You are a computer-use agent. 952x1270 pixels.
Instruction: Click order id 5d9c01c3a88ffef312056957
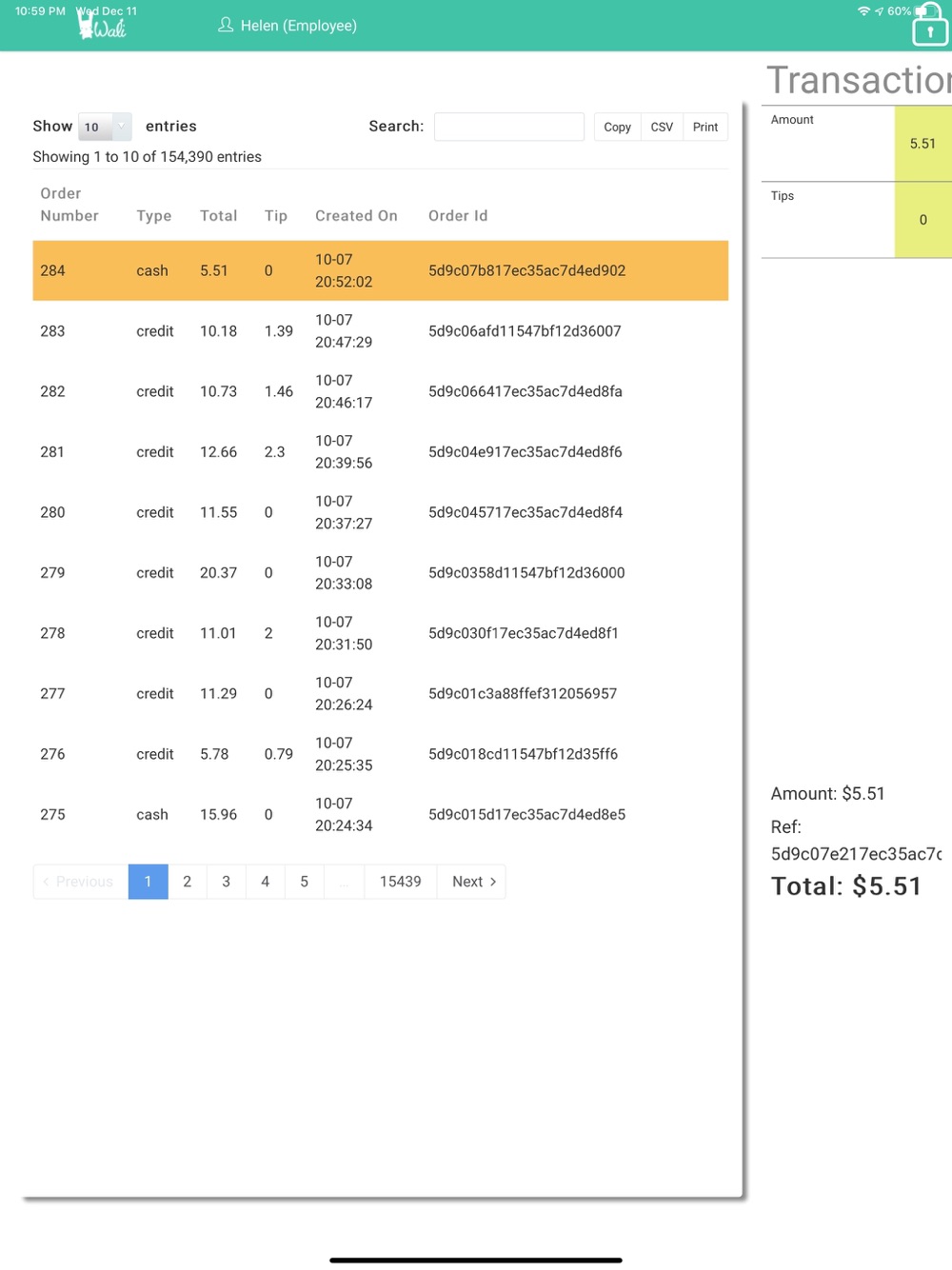[x=523, y=694]
